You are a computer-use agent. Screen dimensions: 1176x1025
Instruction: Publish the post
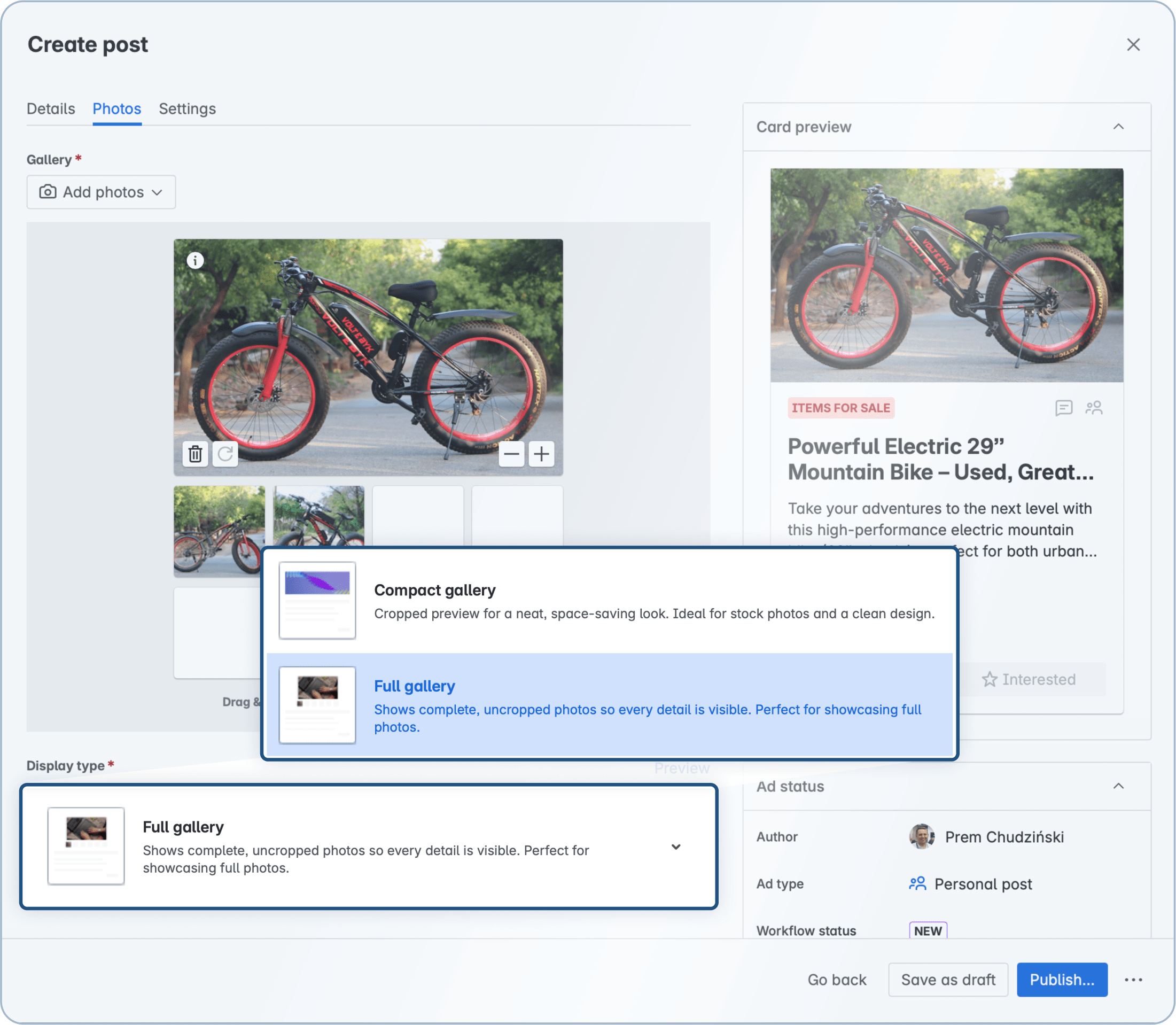pos(1062,979)
